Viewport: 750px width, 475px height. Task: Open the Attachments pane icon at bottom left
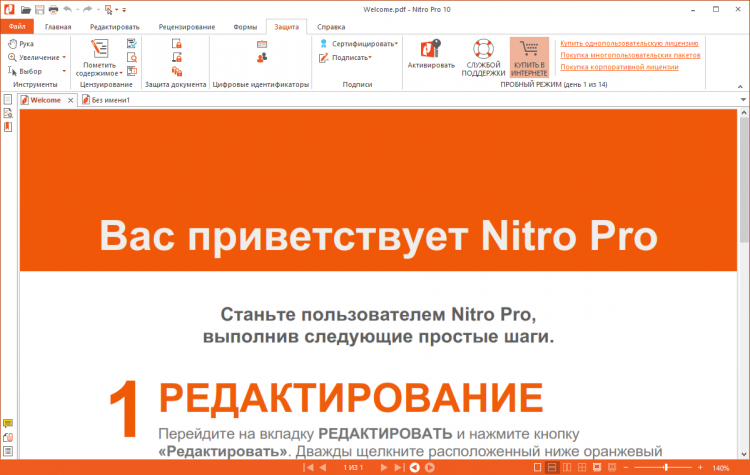[x=8, y=437]
